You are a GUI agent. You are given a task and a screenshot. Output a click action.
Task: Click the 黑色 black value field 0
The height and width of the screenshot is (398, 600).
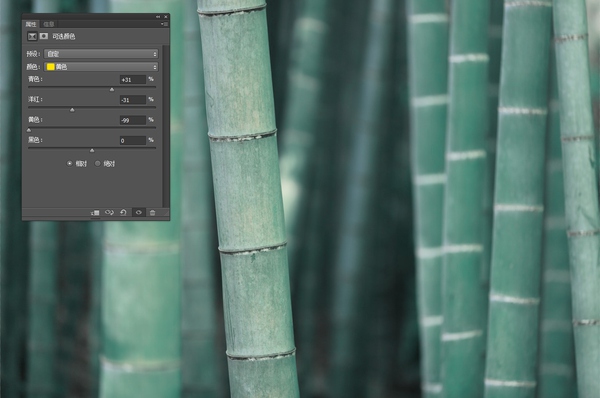click(132, 140)
